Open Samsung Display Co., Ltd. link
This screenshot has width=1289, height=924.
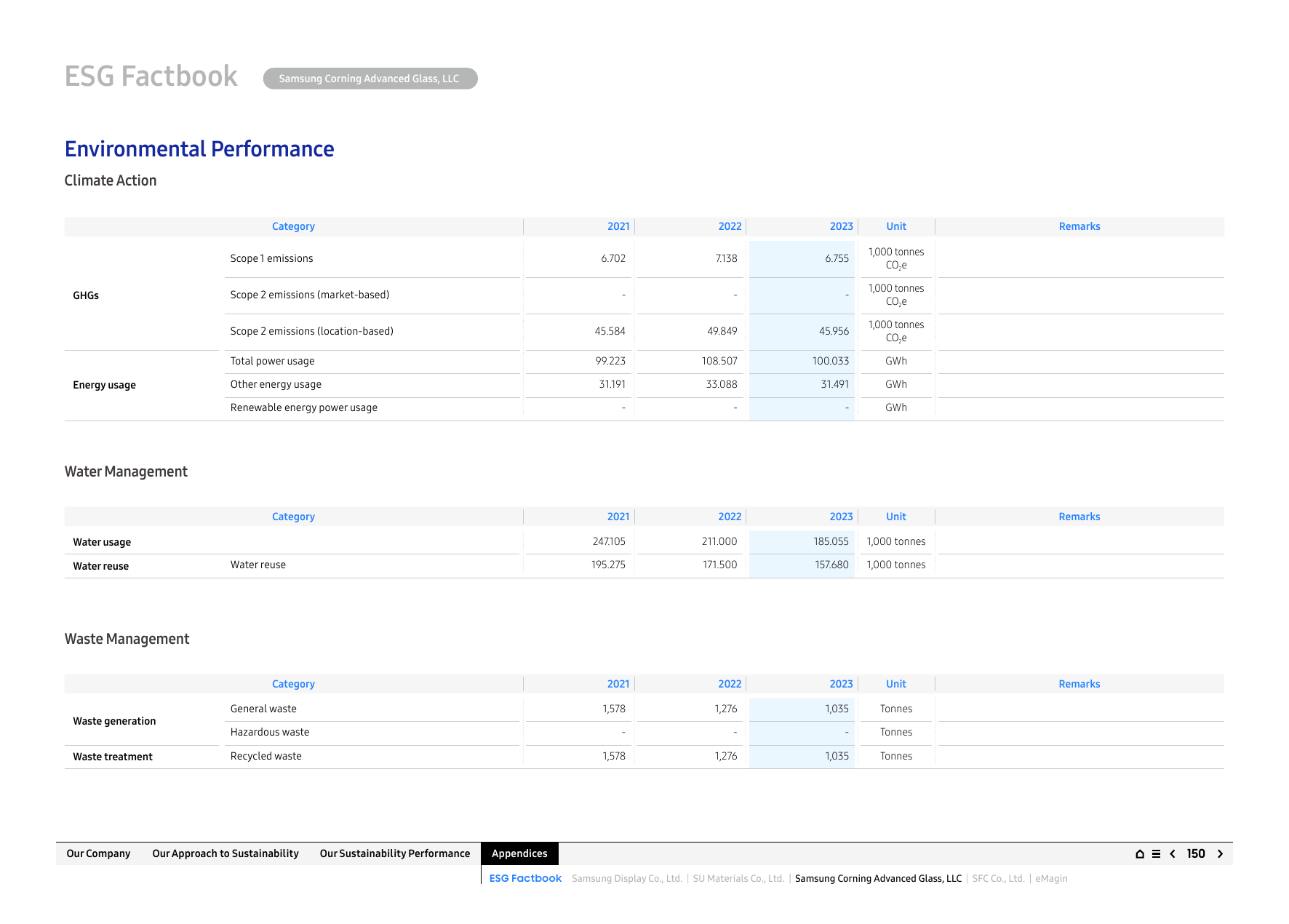point(627,878)
